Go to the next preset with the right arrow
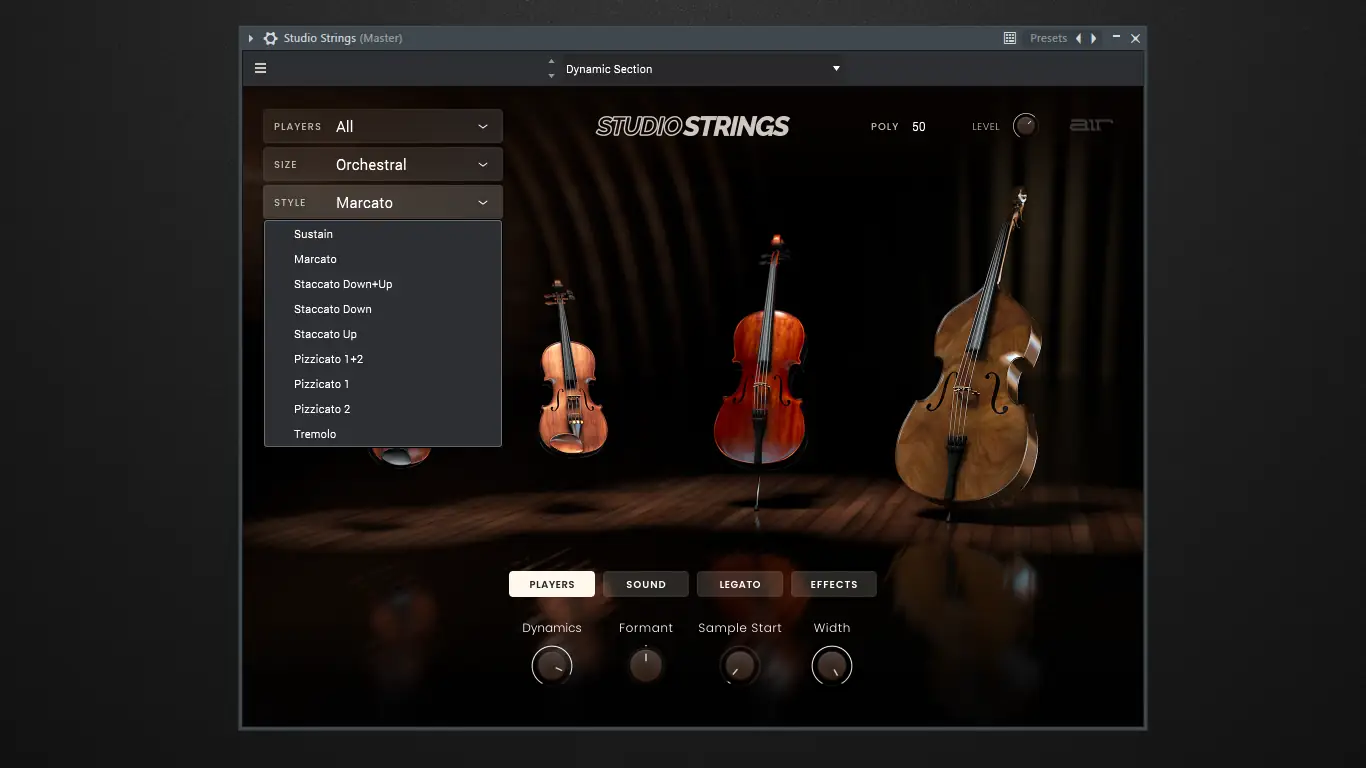1366x768 pixels. 1094,38
